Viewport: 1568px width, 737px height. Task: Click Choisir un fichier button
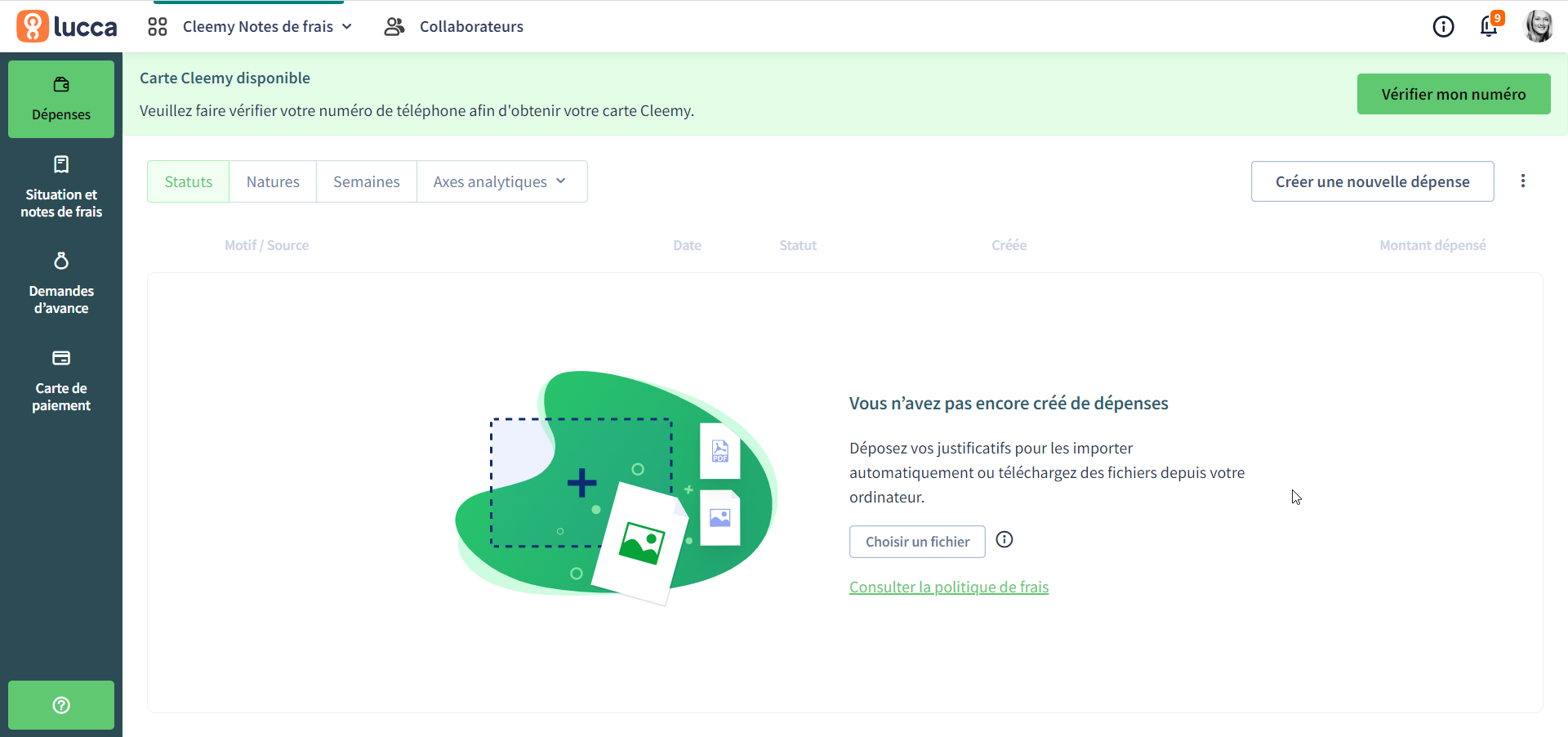(x=918, y=542)
